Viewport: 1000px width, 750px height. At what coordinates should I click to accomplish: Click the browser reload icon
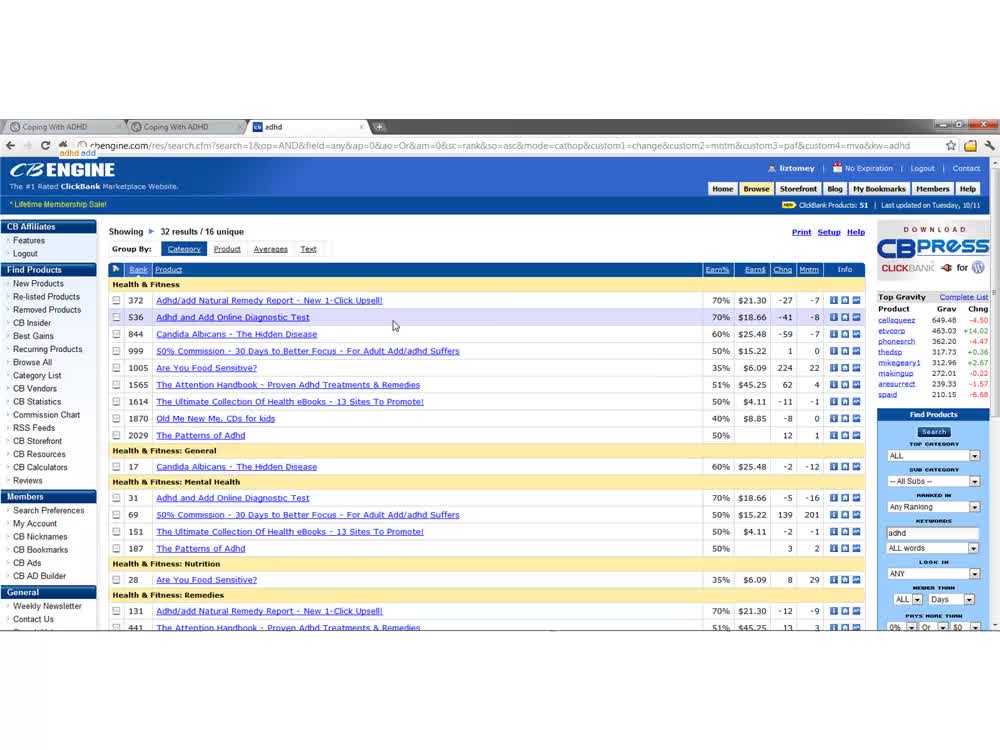click(45, 145)
